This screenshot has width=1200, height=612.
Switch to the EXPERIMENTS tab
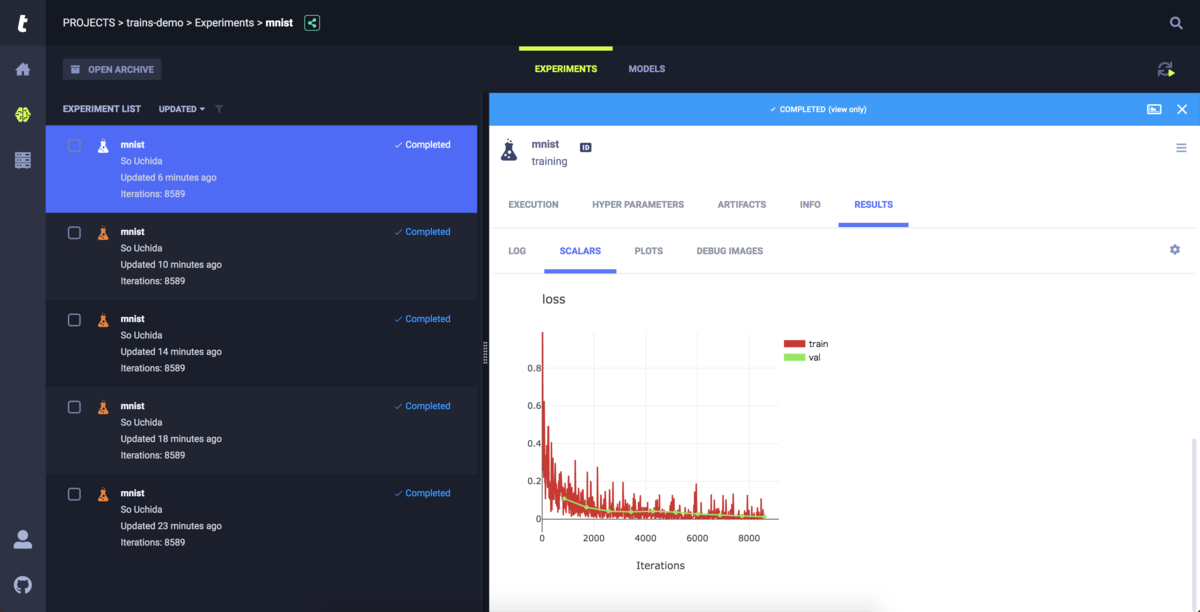tap(566, 69)
